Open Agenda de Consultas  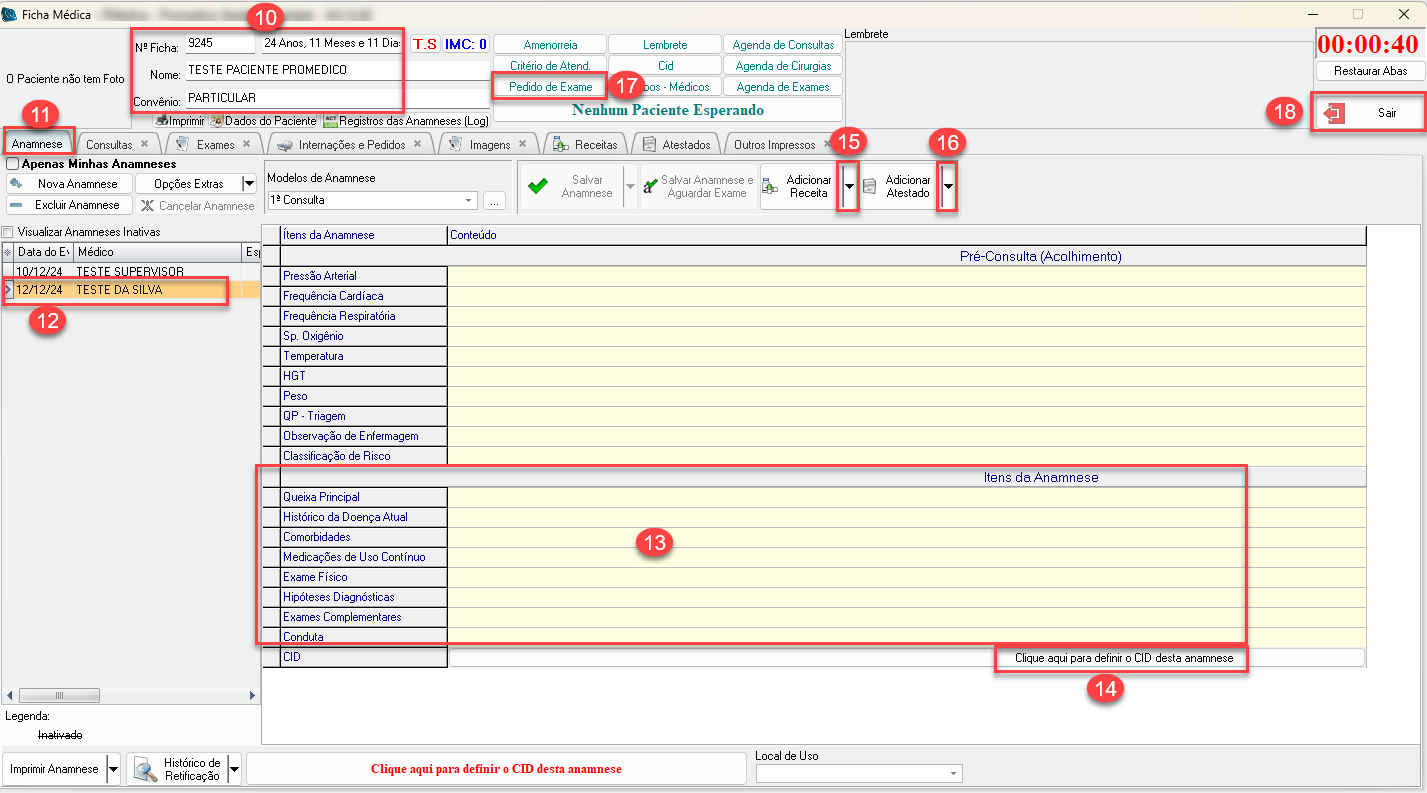(x=783, y=45)
